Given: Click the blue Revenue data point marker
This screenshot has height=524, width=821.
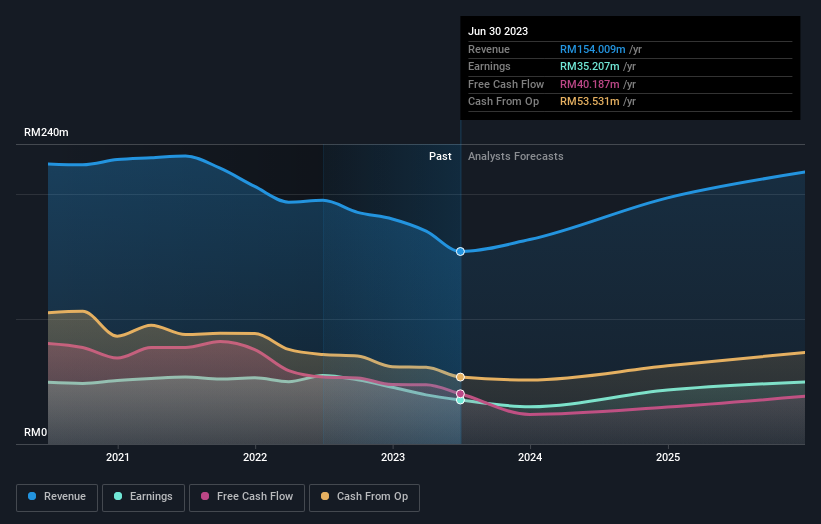Looking at the screenshot, I should pos(460,252).
